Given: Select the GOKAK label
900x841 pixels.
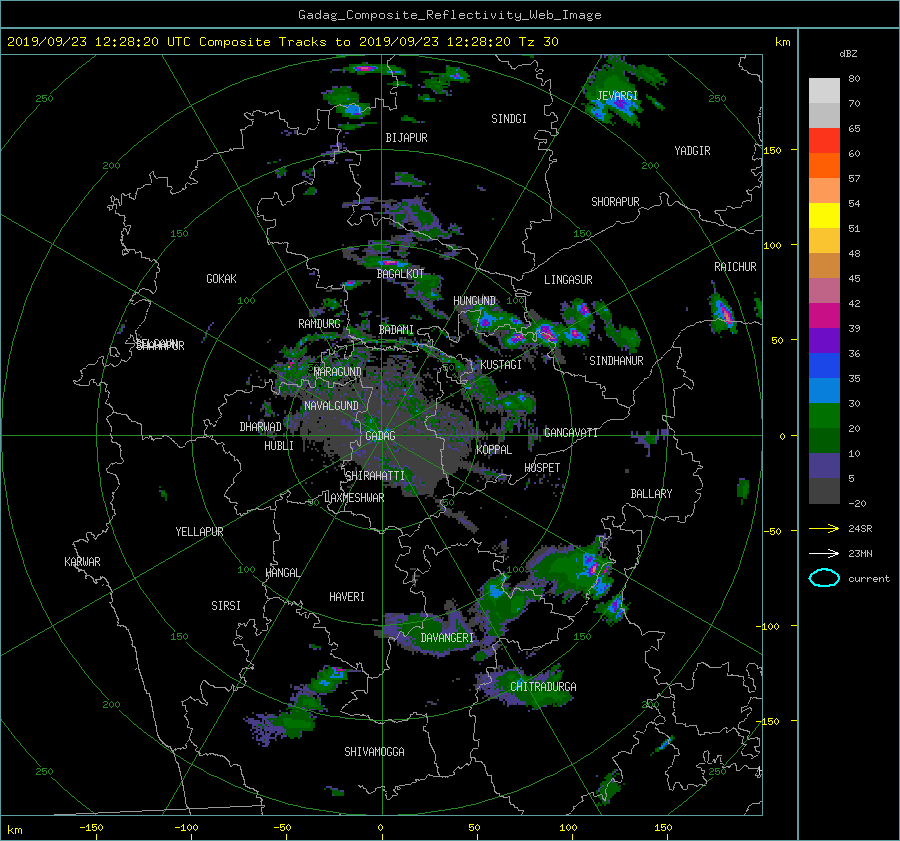Looking at the screenshot, I should (x=221, y=279).
